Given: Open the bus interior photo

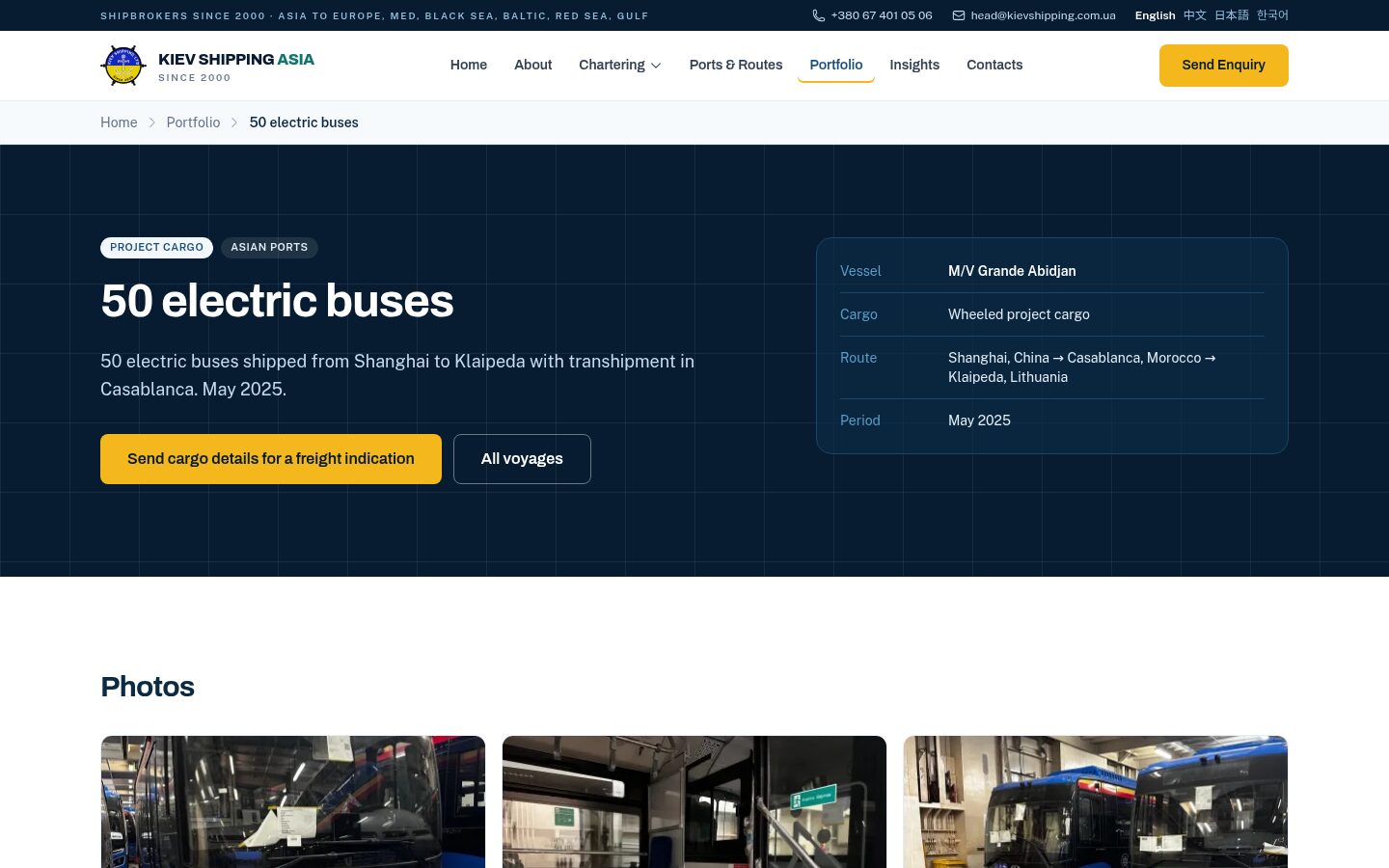Looking at the screenshot, I should click(x=694, y=801).
